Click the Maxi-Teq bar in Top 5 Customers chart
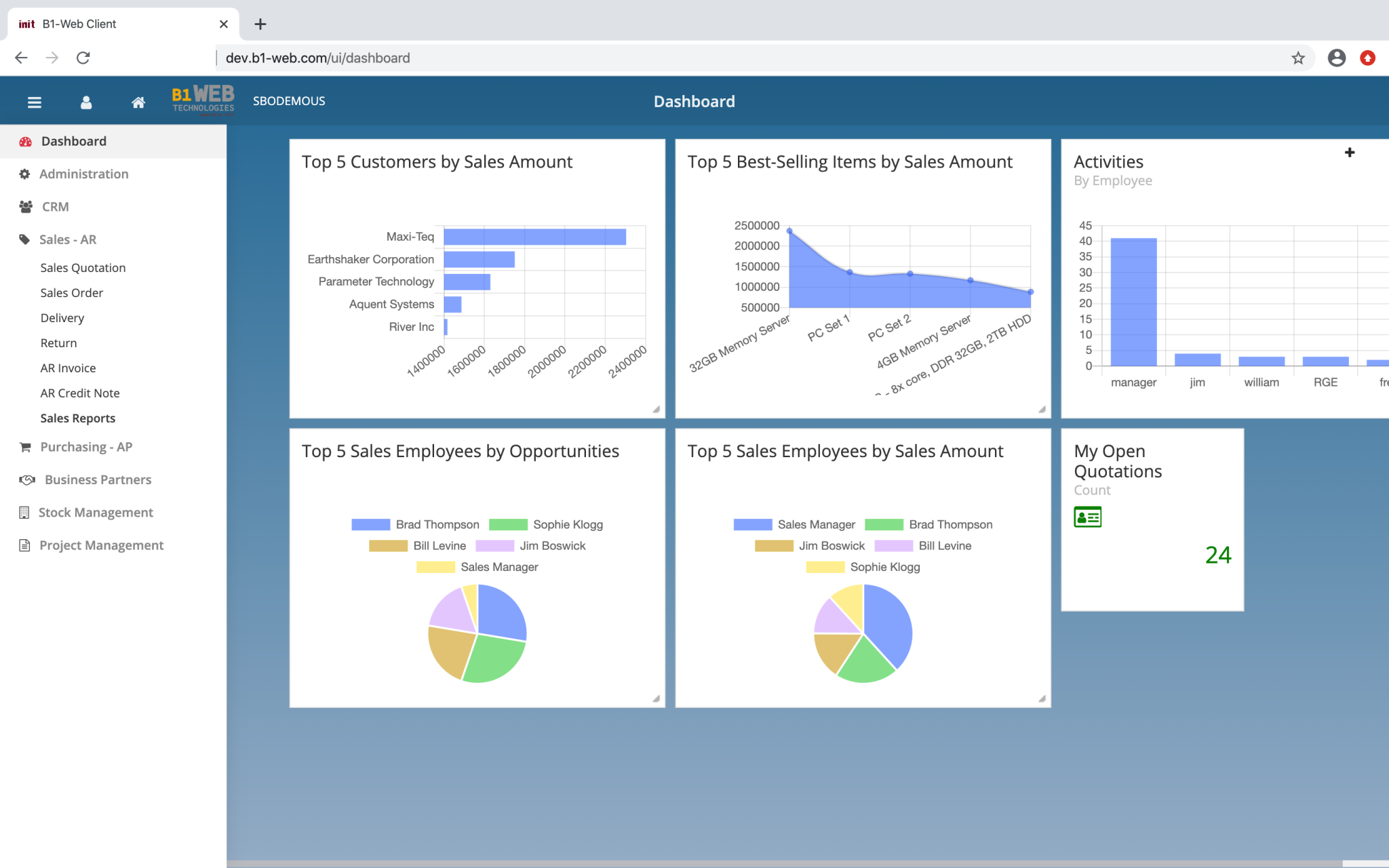 pos(534,237)
